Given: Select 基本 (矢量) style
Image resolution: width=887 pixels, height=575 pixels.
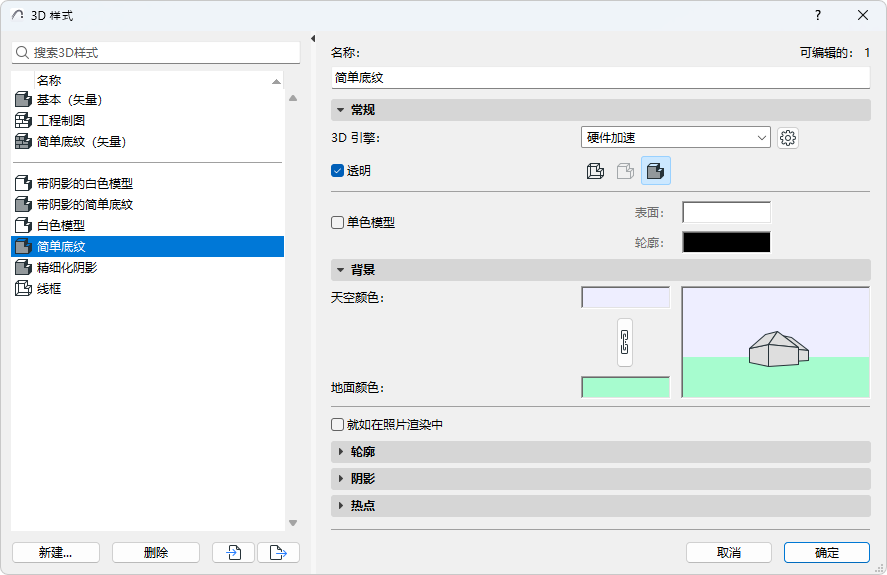Looking at the screenshot, I should tap(147, 100).
